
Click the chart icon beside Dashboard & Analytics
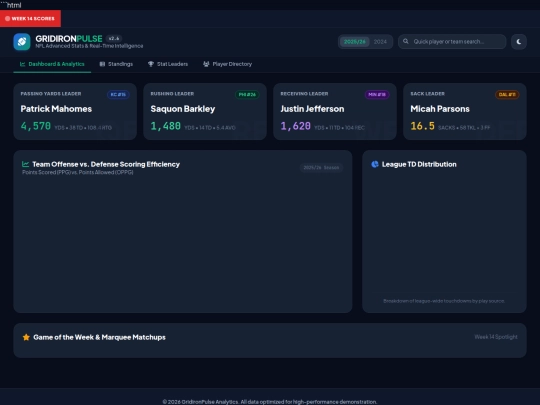pos(22,64)
